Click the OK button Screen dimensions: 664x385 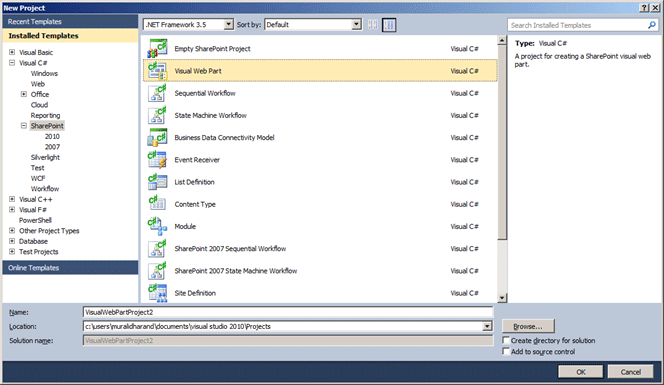[581, 372]
